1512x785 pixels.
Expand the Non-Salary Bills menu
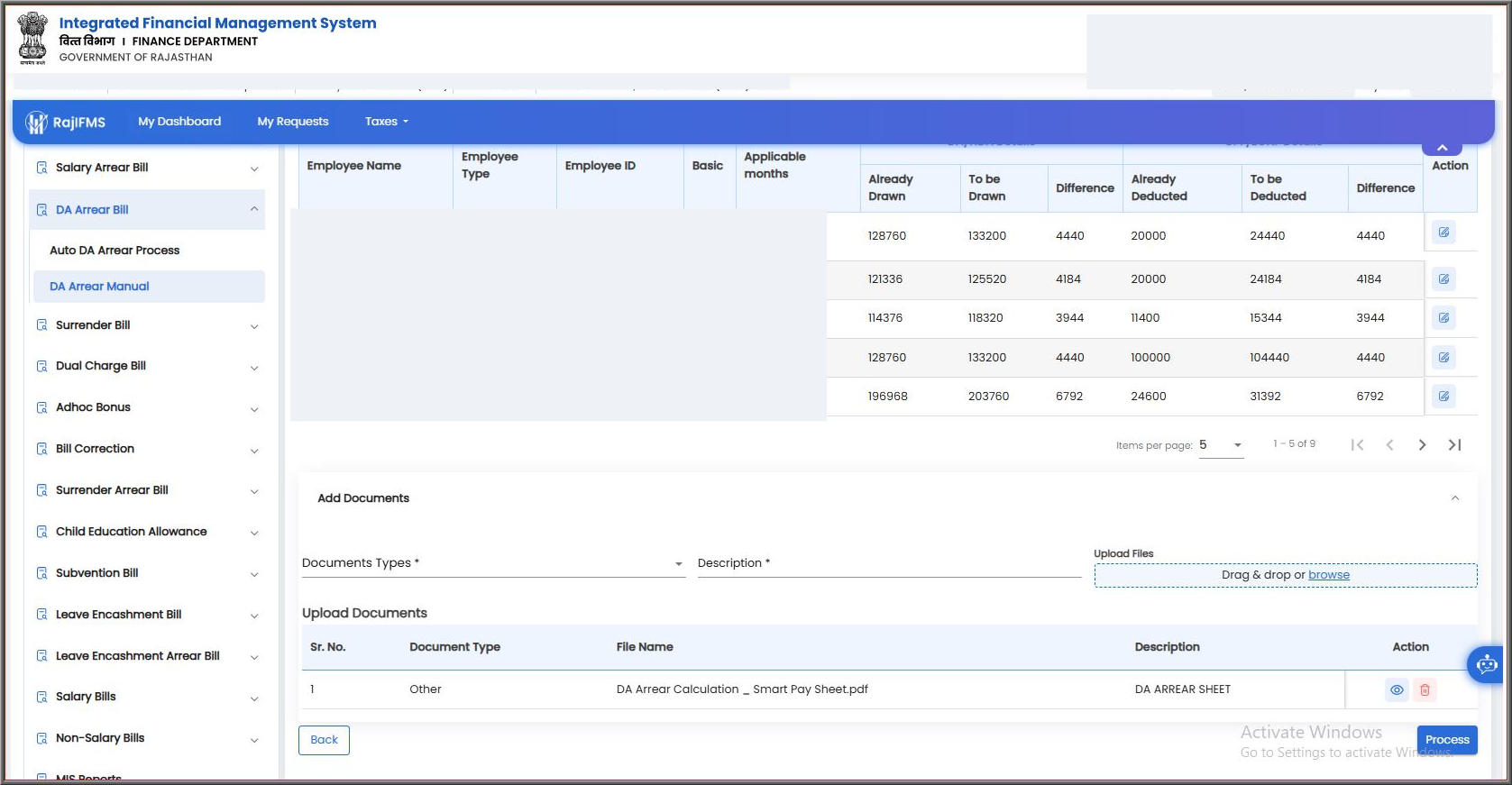coord(254,740)
